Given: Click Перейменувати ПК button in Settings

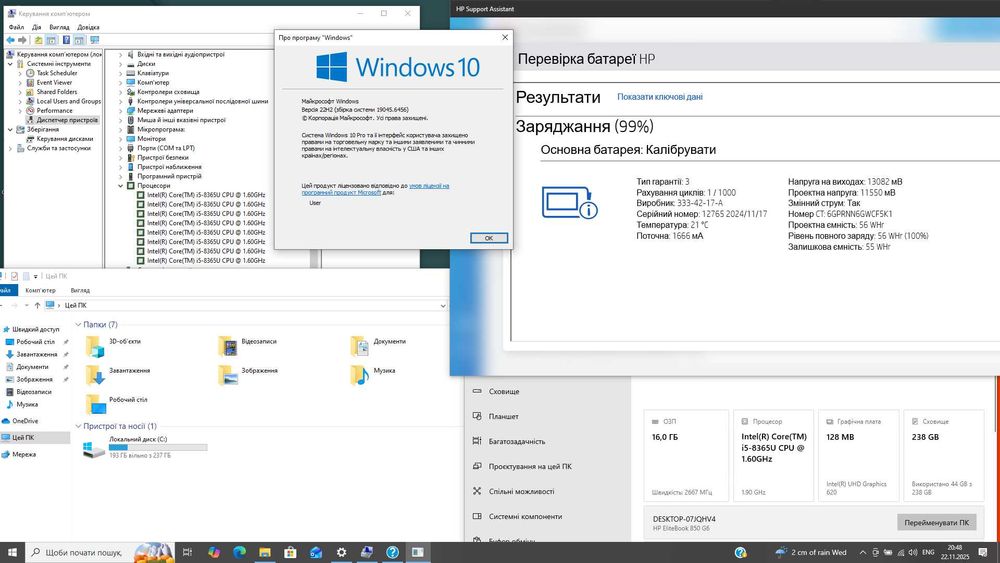Looking at the screenshot, I should (x=936, y=522).
